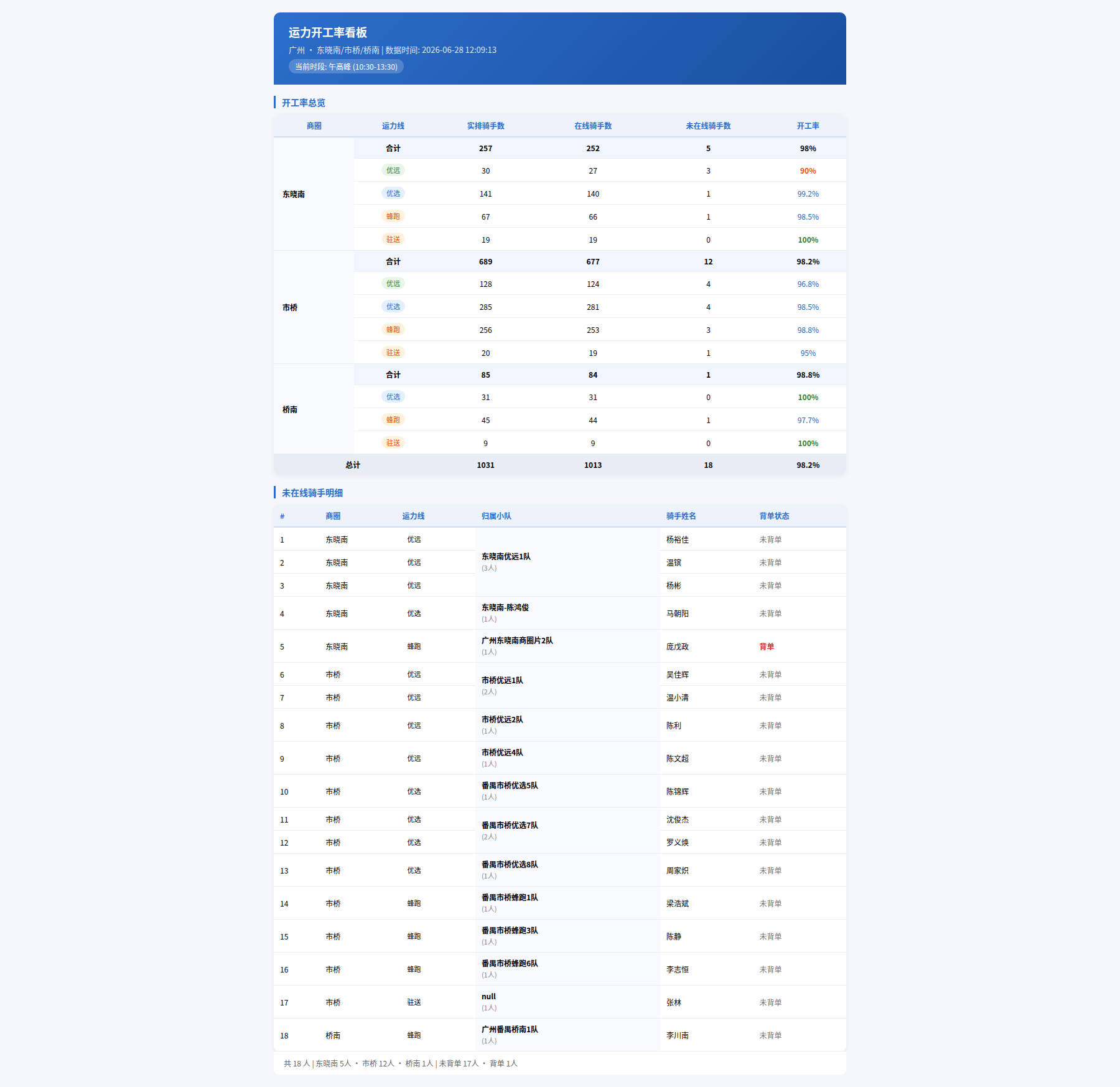The width and height of the screenshot is (1120, 1087).
Task: Click the "99.2%" rate value
Action: coord(808,194)
